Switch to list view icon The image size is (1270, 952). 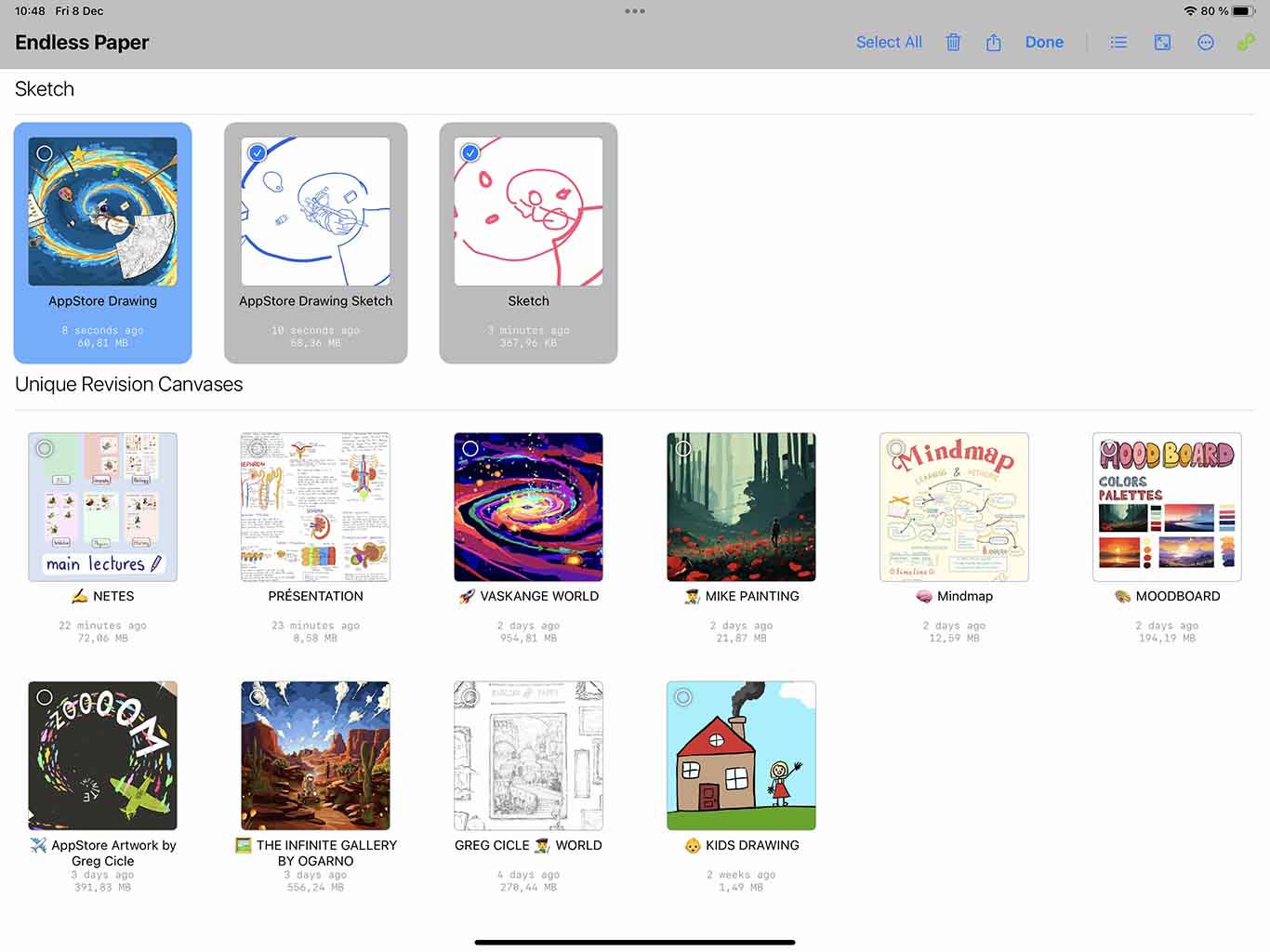click(1118, 43)
